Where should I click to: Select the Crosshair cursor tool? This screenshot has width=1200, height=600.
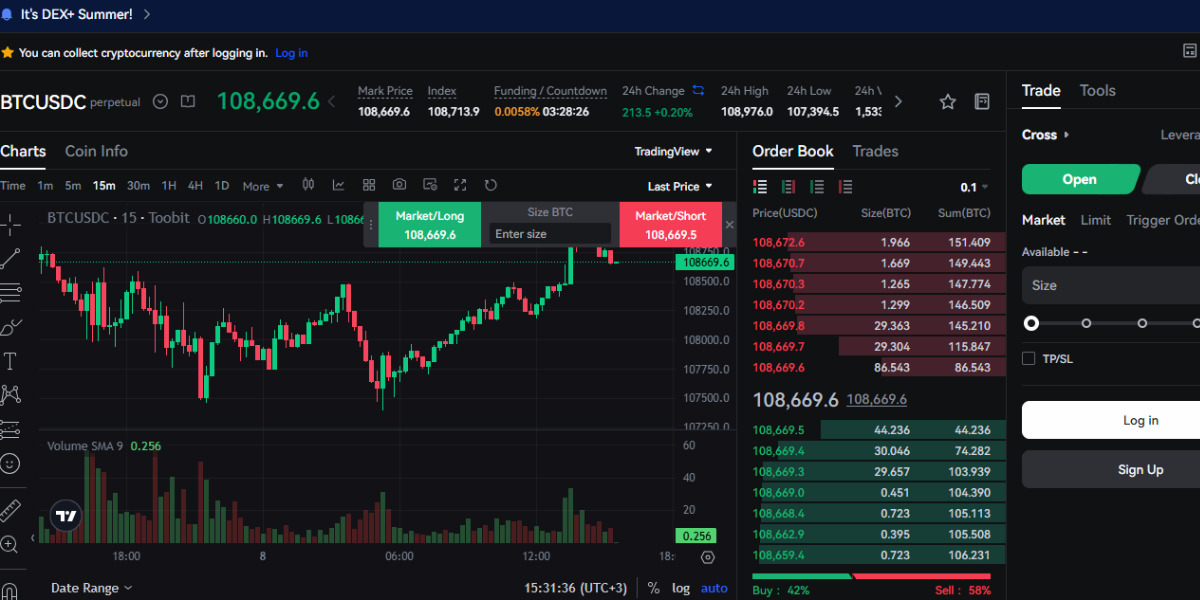12,224
